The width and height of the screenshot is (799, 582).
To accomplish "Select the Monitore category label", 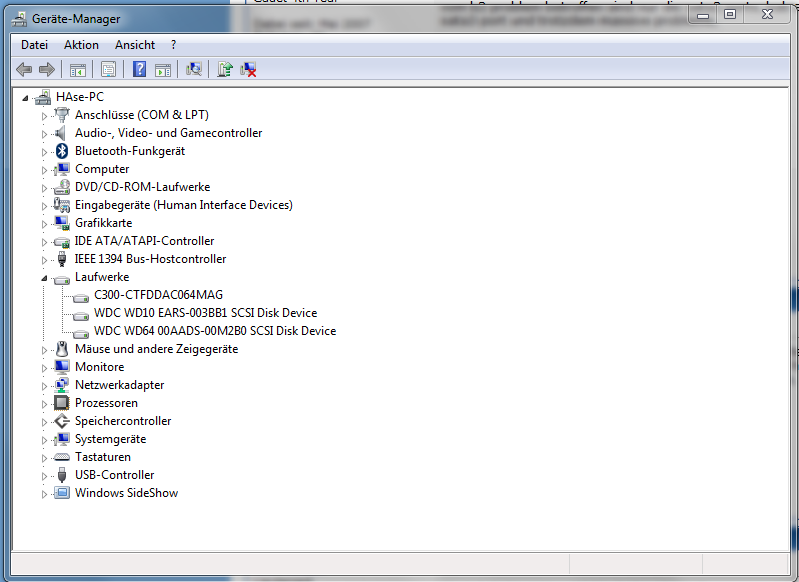I will coord(99,367).
